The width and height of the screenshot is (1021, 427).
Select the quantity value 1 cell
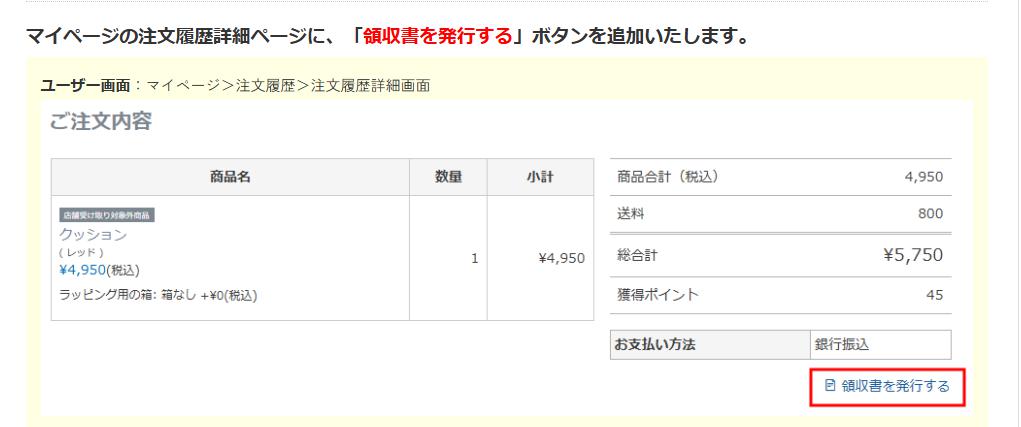coord(449,258)
